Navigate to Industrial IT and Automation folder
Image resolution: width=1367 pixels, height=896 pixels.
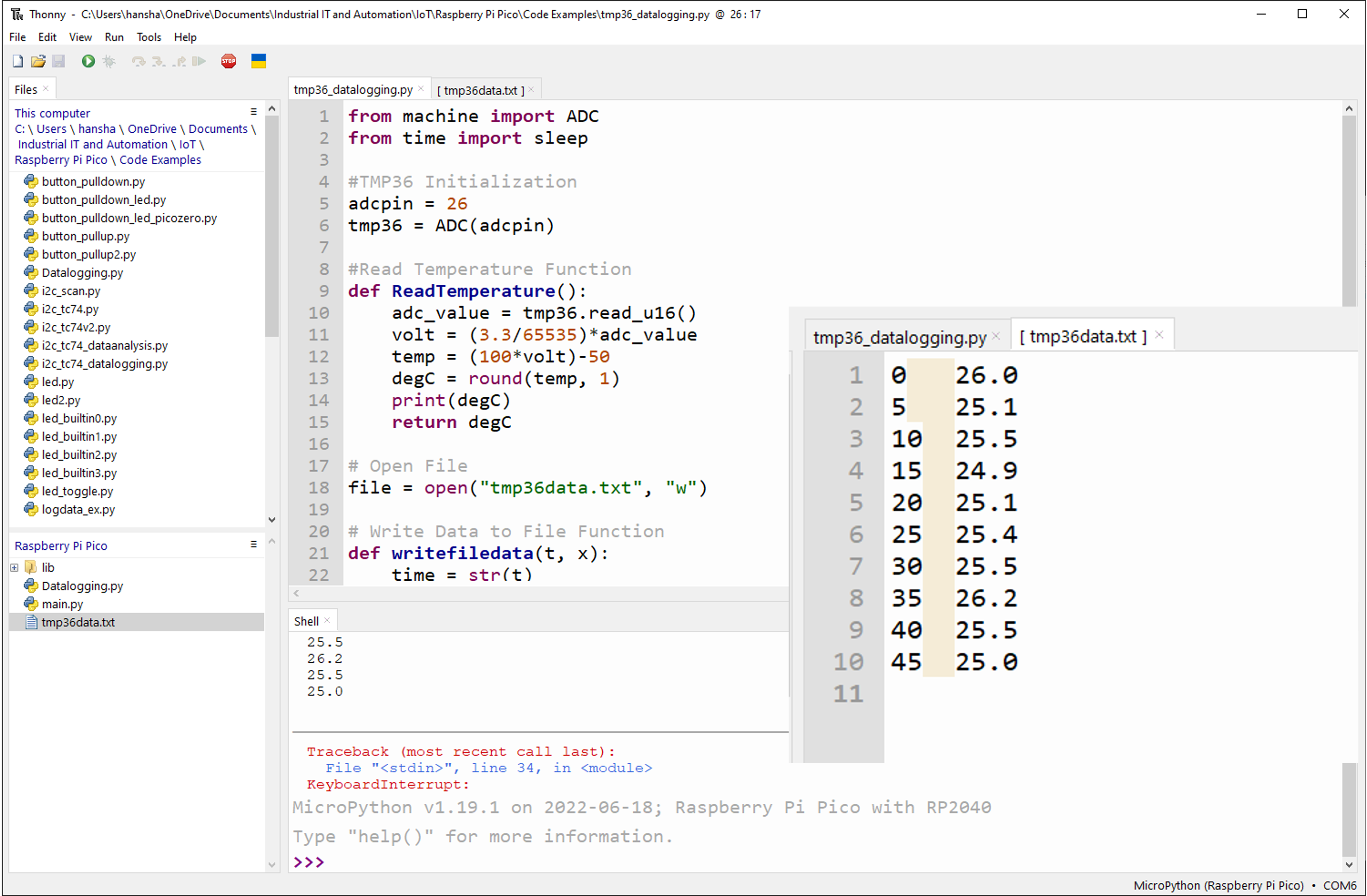(93, 144)
